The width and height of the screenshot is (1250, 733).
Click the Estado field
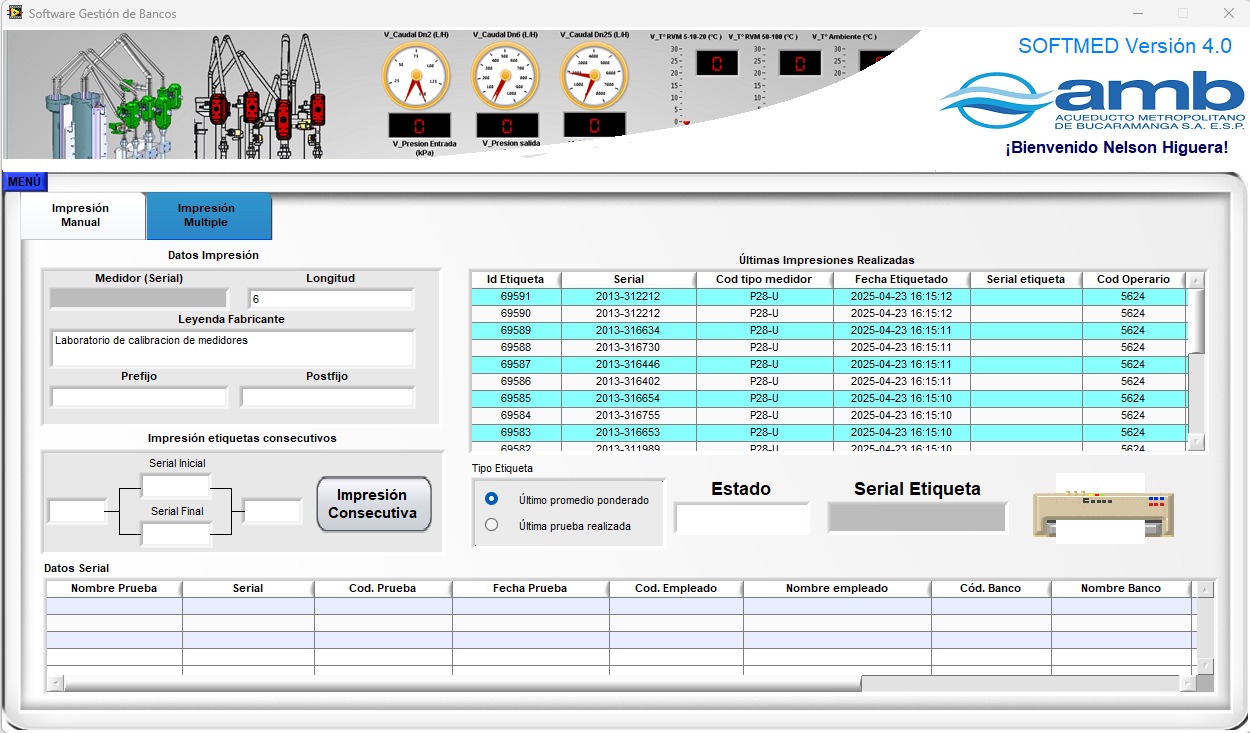click(742, 518)
